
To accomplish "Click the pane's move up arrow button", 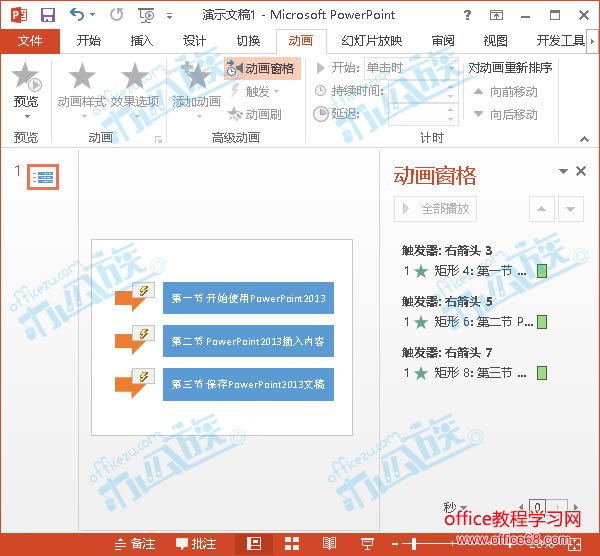I will (x=541, y=209).
